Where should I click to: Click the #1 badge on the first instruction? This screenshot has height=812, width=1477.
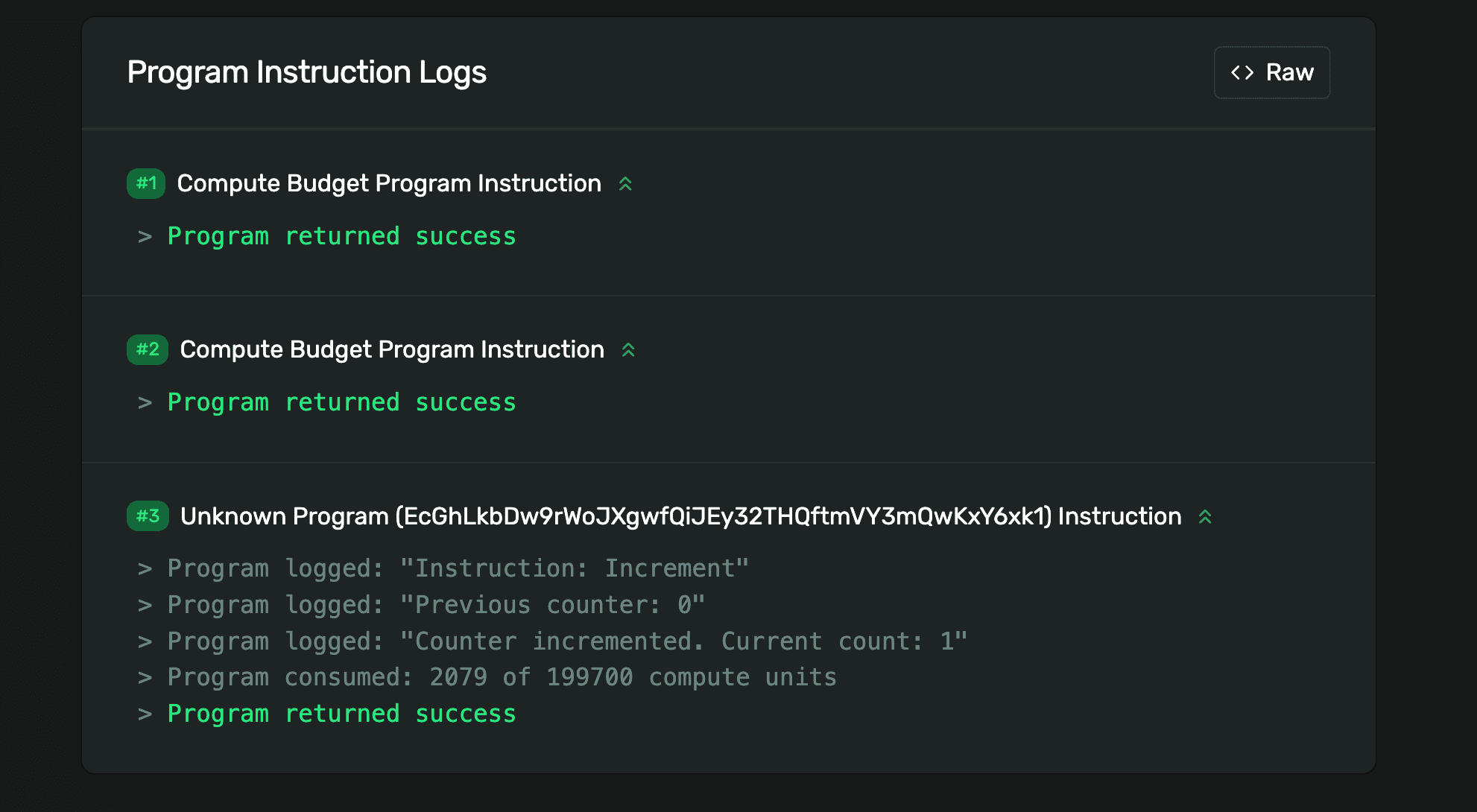tap(146, 183)
